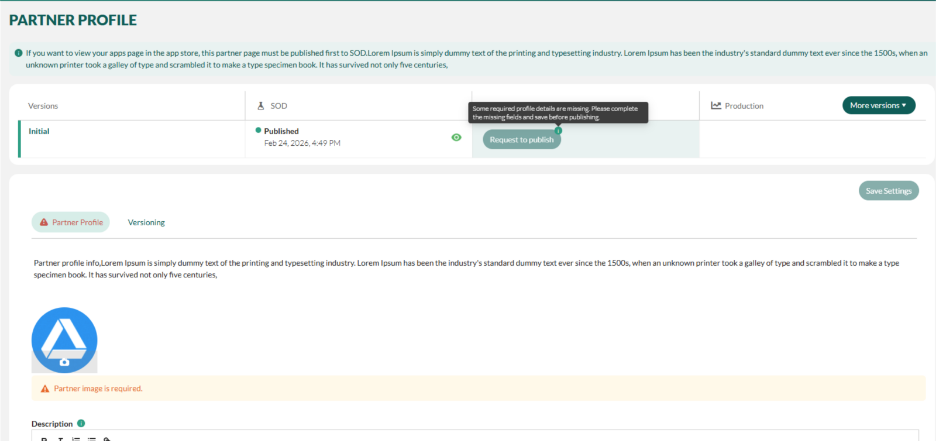Click the Production column header
The height and width of the screenshot is (441, 936).
coord(743,105)
